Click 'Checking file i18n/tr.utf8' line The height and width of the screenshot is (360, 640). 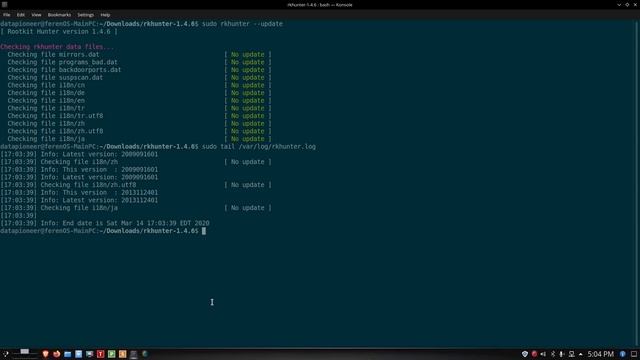55,116
